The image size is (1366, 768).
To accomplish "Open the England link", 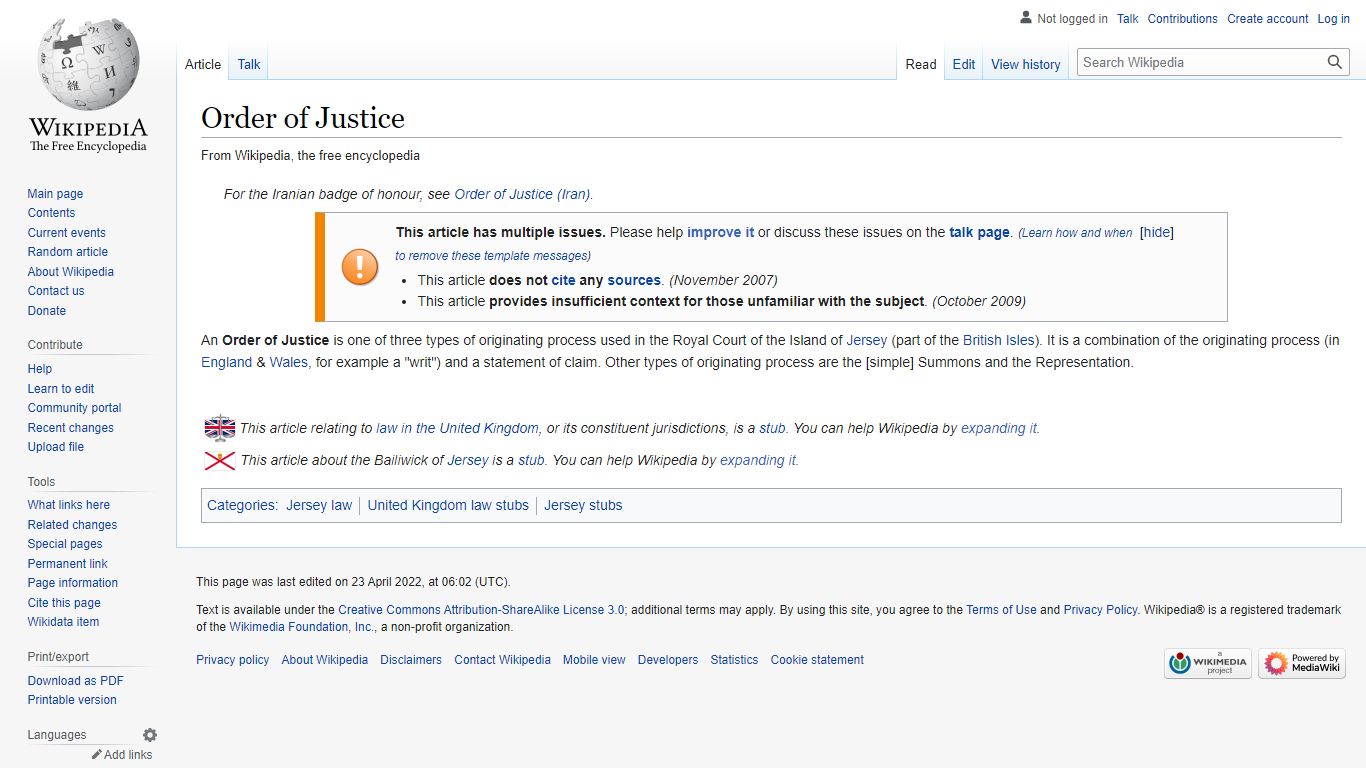I will [227, 362].
